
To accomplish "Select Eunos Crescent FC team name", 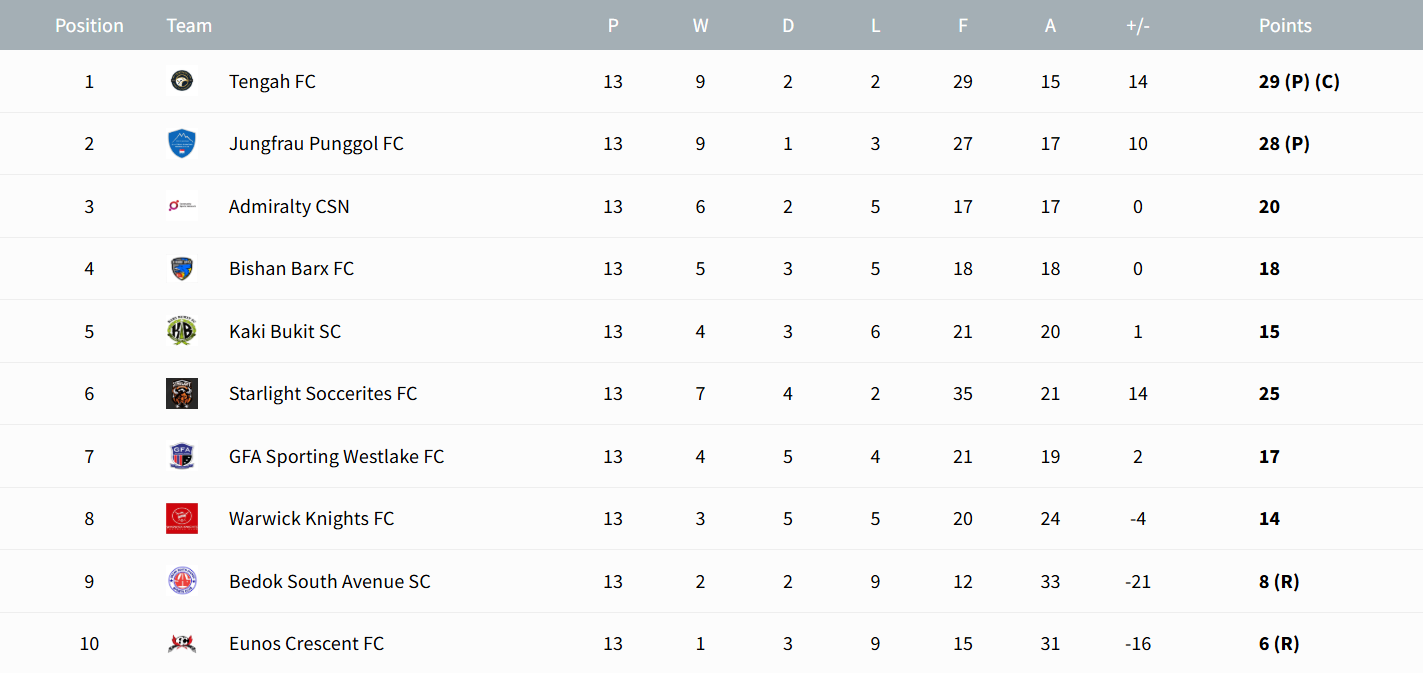I will click(x=306, y=644).
